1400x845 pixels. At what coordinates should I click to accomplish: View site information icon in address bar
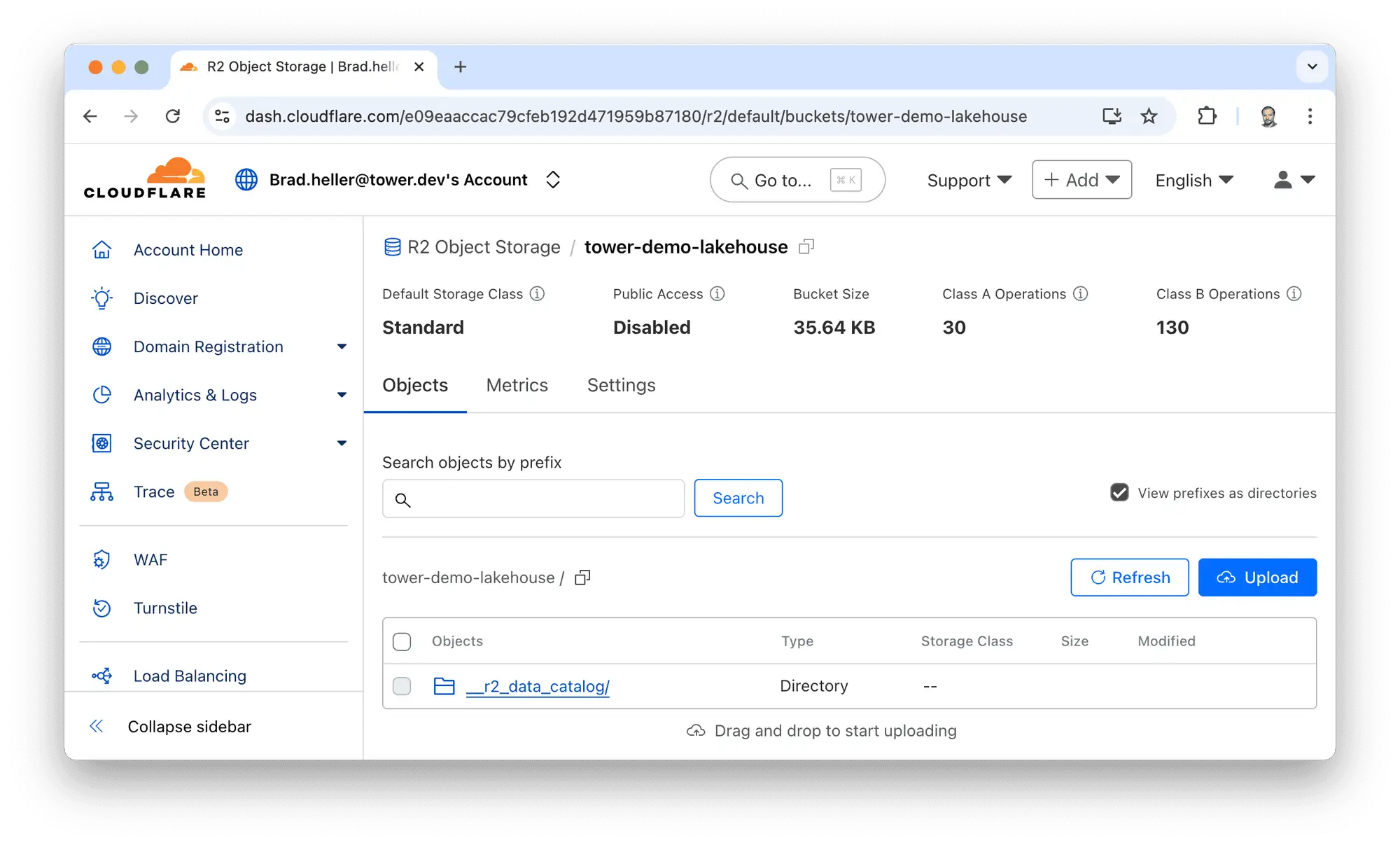[x=223, y=116]
